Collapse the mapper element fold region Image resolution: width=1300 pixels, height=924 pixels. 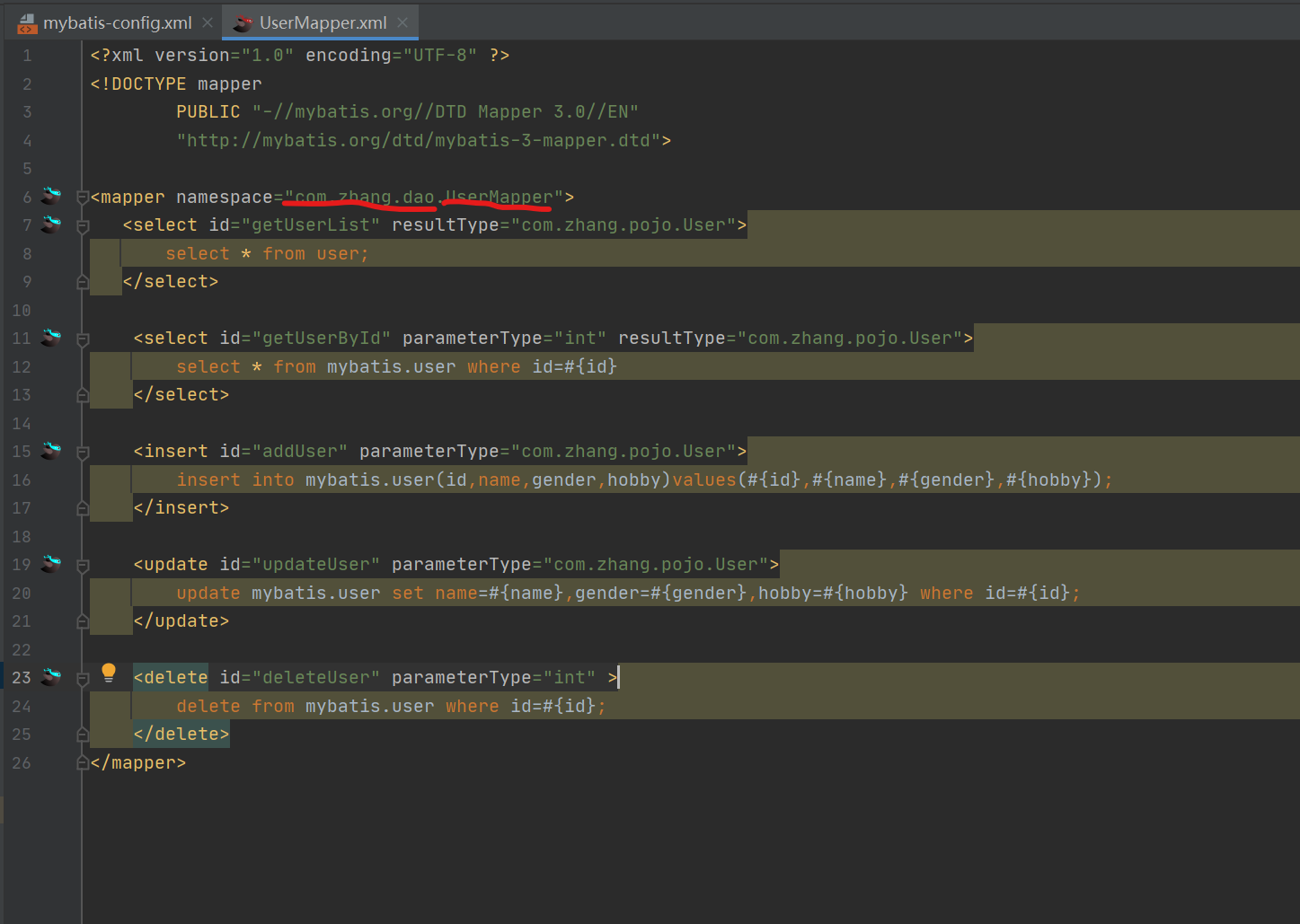(x=82, y=196)
